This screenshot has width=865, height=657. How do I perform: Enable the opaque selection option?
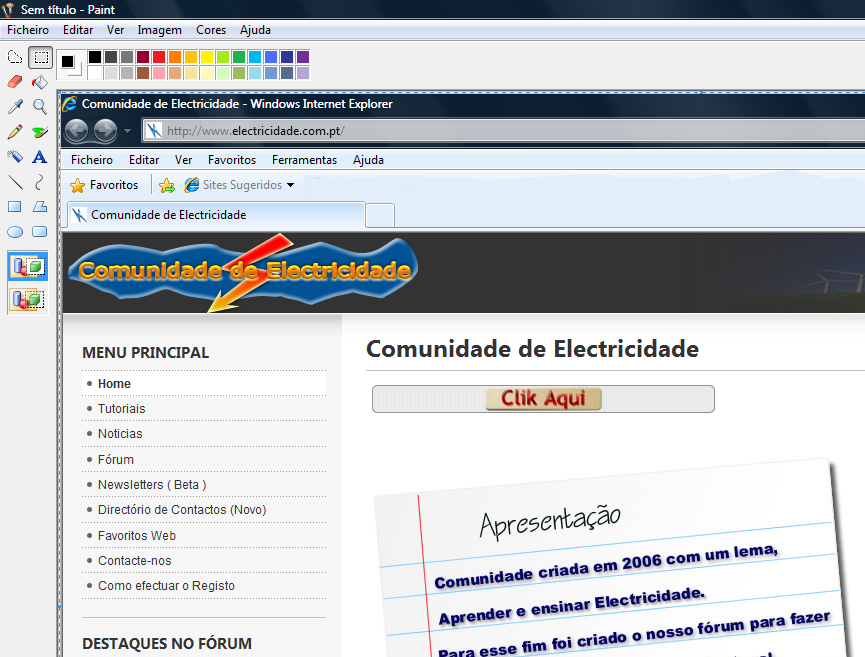[28, 266]
